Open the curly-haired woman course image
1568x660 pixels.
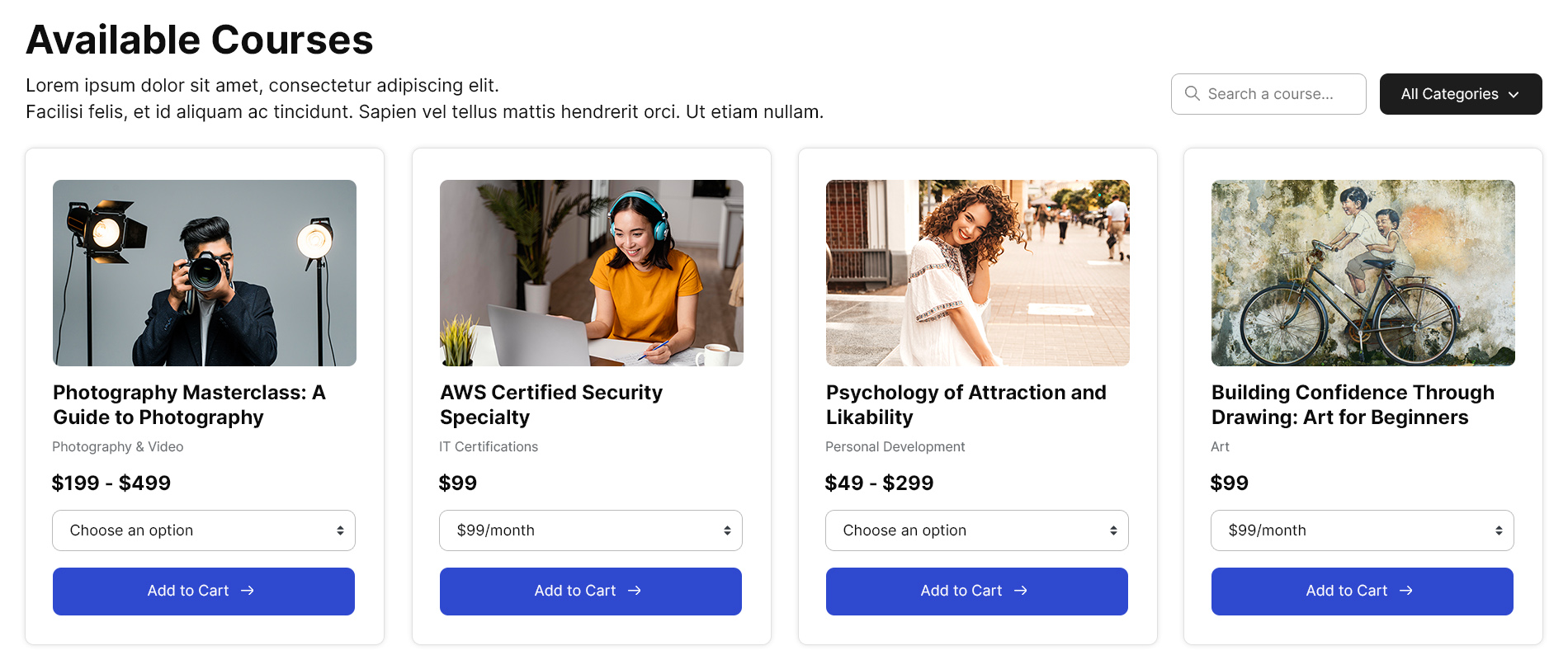coord(978,273)
